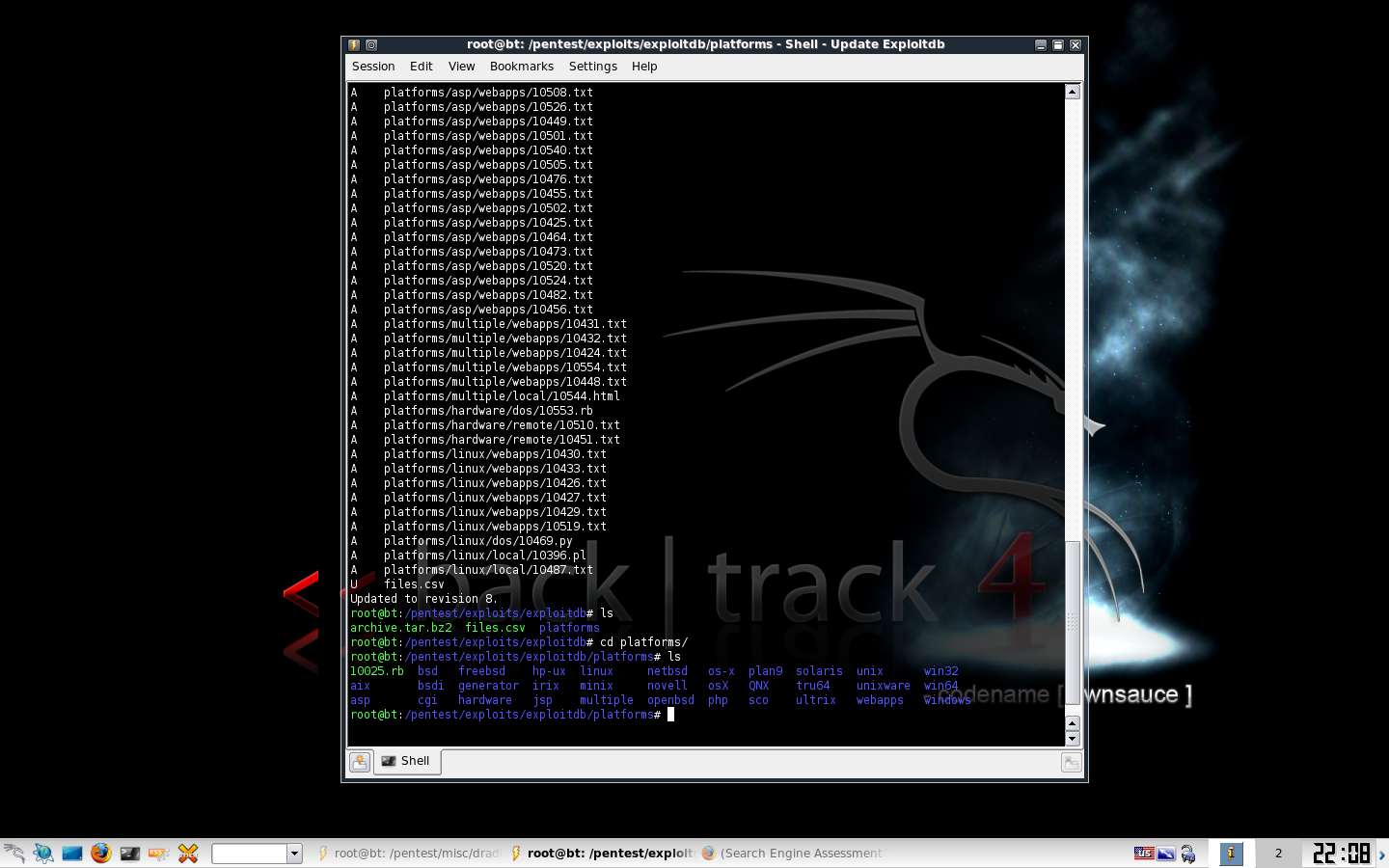This screenshot has height=868, width=1389.
Task: Switch to the /pentest/misc/drad taskbar window
Action: (x=415, y=853)
